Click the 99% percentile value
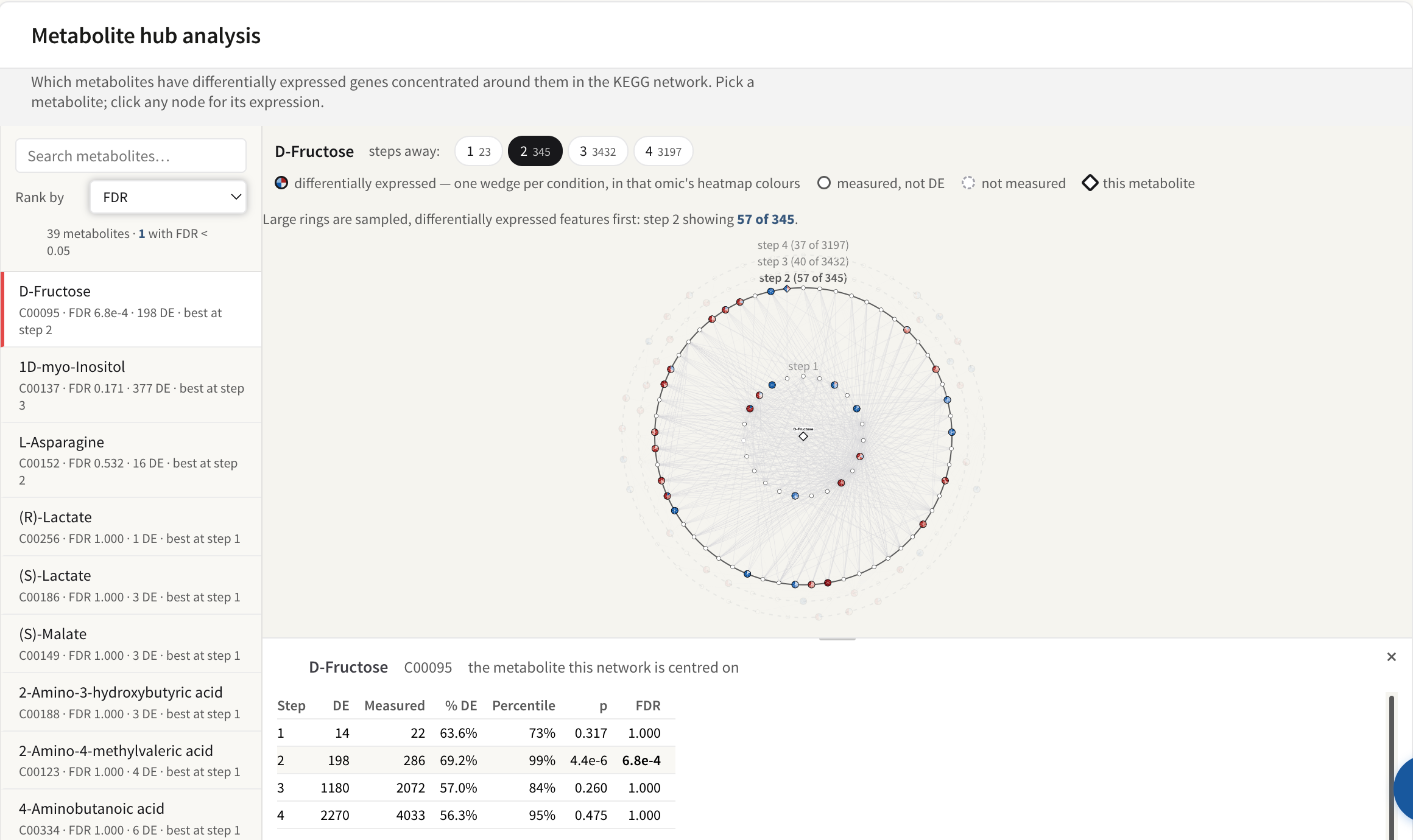The height and width of the screenshot is (840, 1413). tap(542, 760)
